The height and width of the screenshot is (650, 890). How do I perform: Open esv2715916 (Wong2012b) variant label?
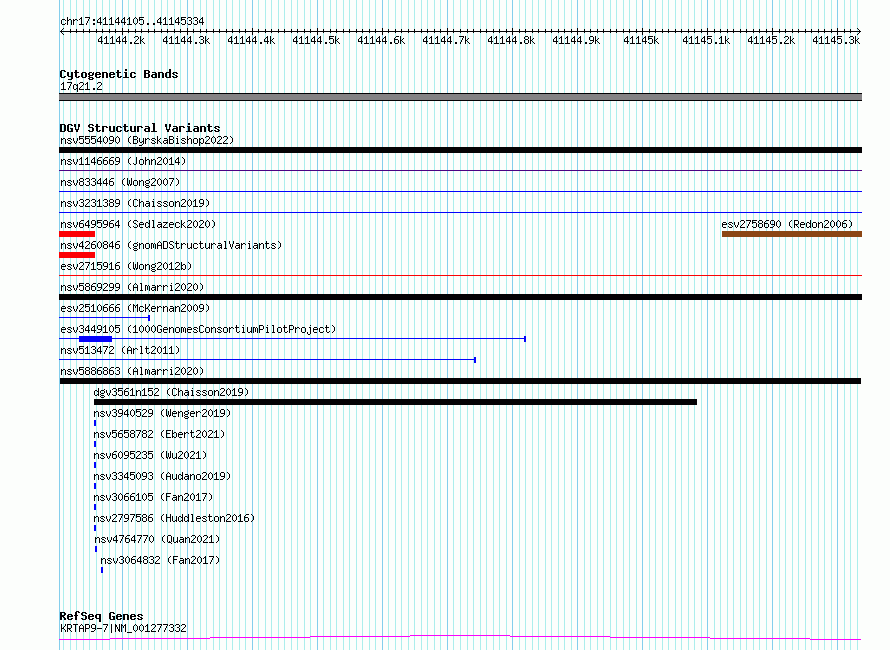point(126,266)
